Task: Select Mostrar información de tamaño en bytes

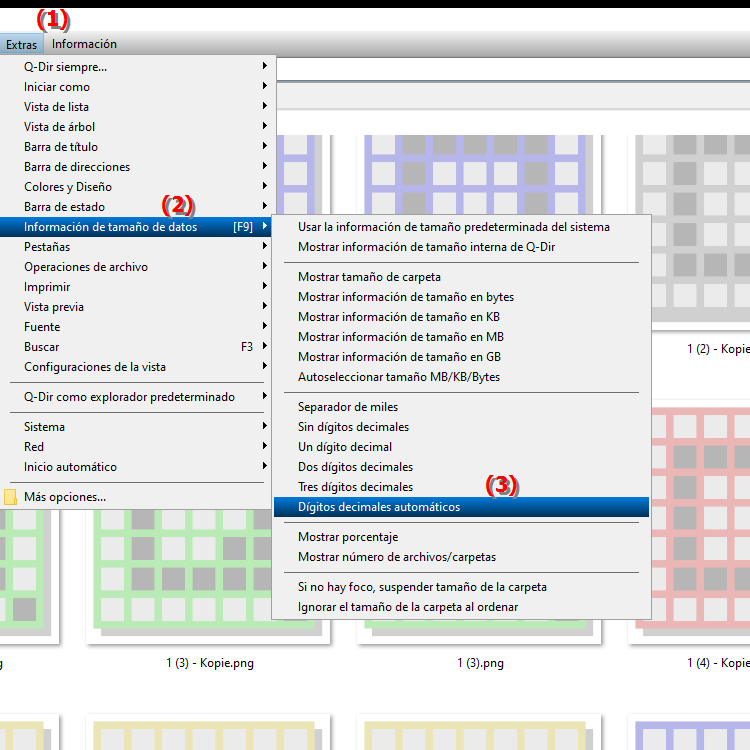Action: pyautogui.click(x=462, y=297)
